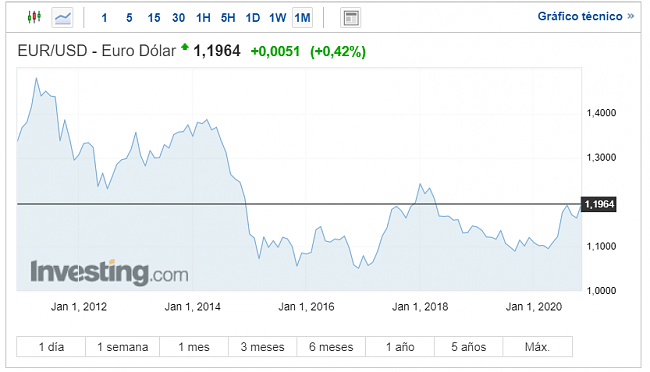This screenshot has height=372, width=650.
Task: Select the area line chart icon
Action: 63,18
